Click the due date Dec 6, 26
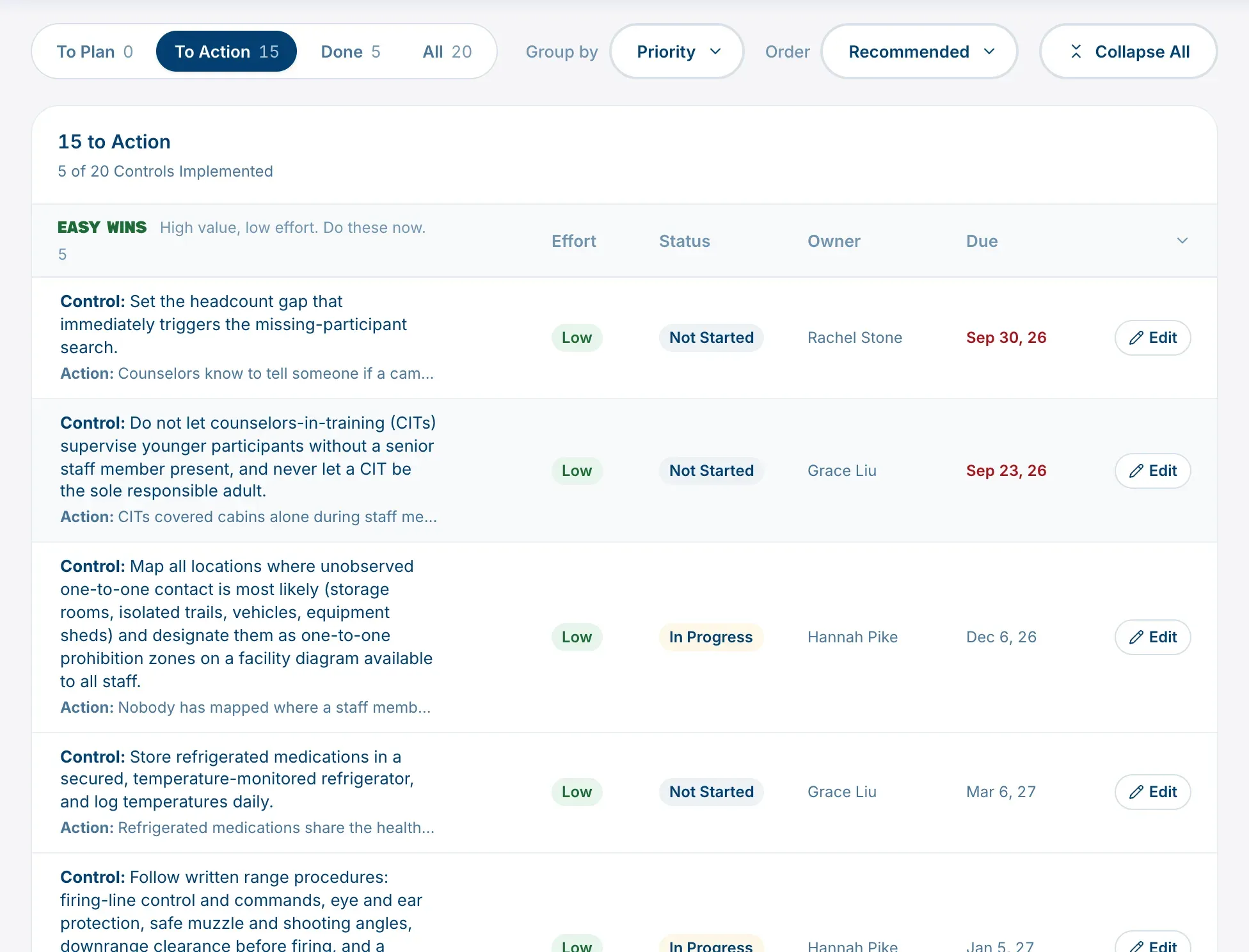Screen dimensions: 1249x952 point(1001,637)
